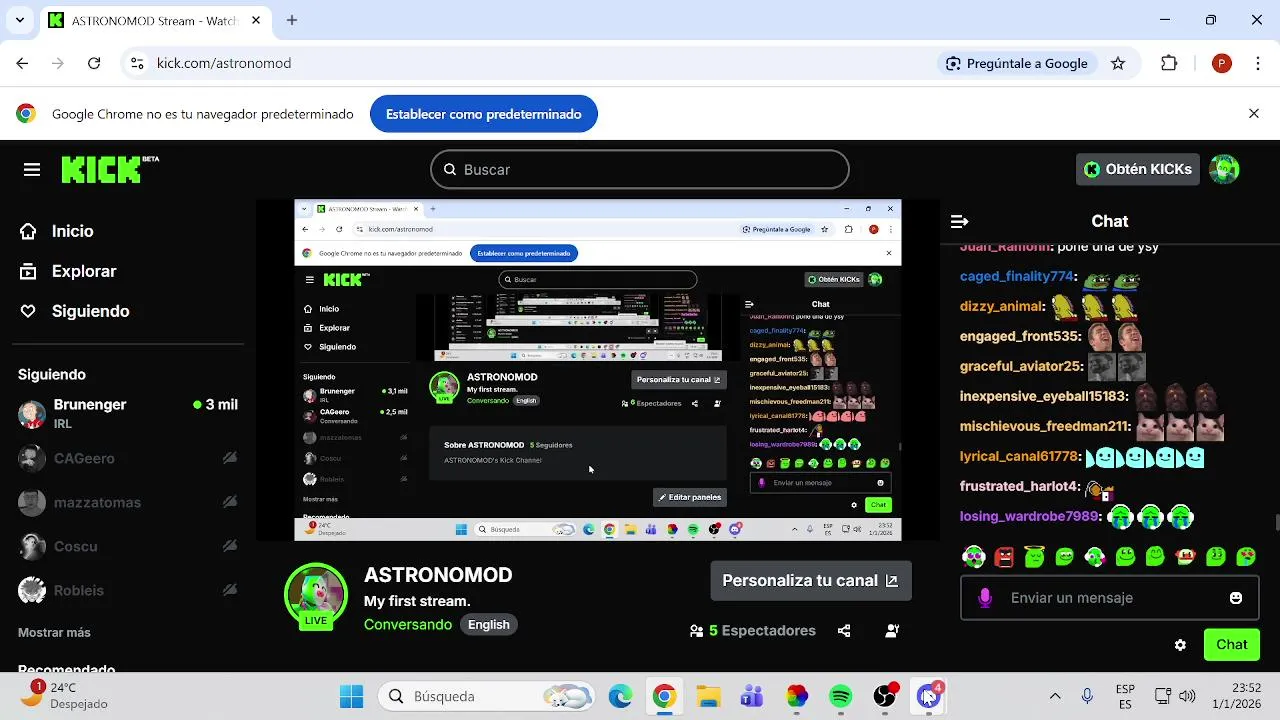The height and width of the screenshot is (720, 1280).
Task: Open Chrome profile avatar P
Action: tap(1221, 63)
